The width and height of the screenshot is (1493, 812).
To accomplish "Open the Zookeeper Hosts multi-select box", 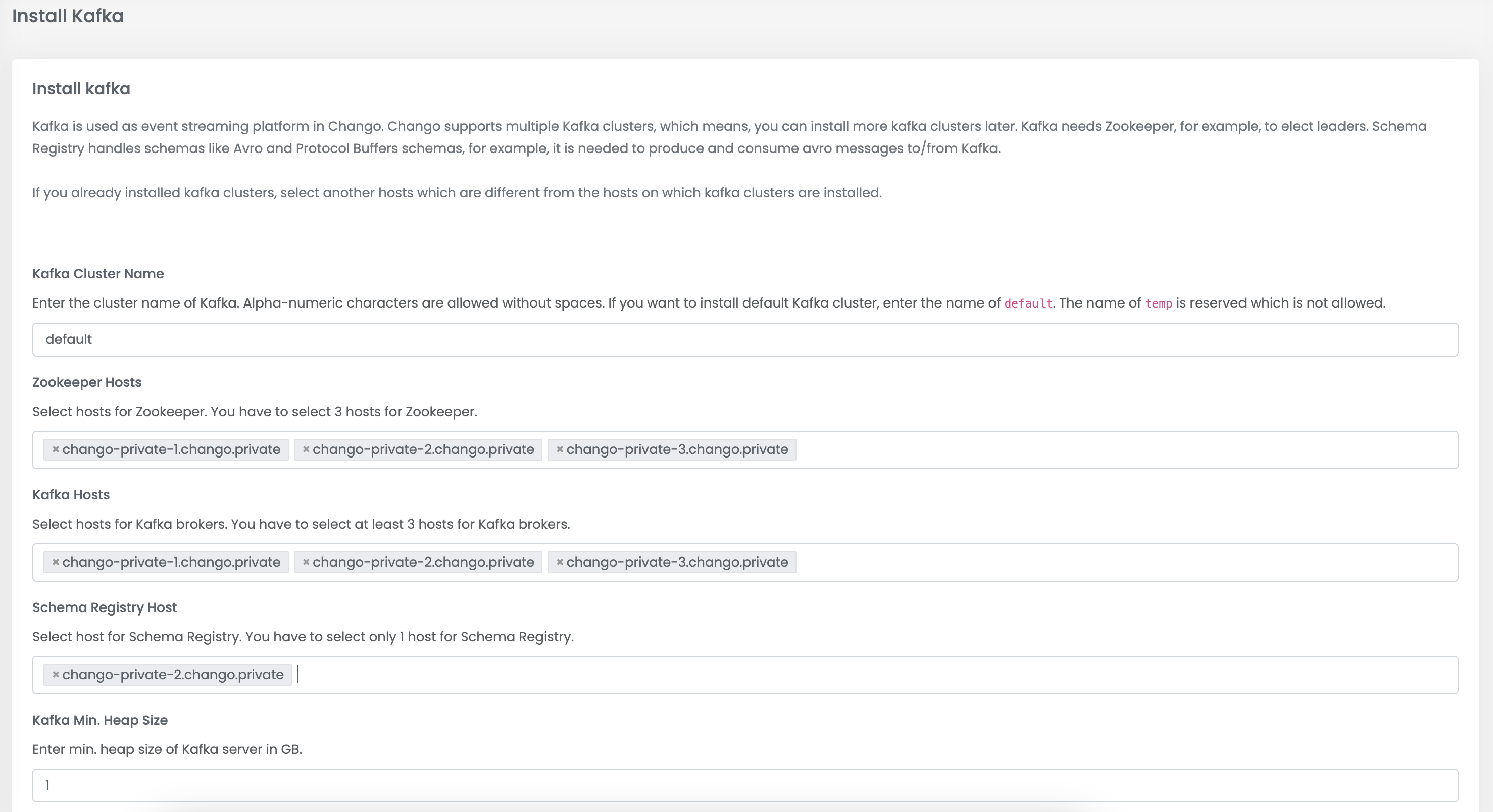I will (745, 450).
